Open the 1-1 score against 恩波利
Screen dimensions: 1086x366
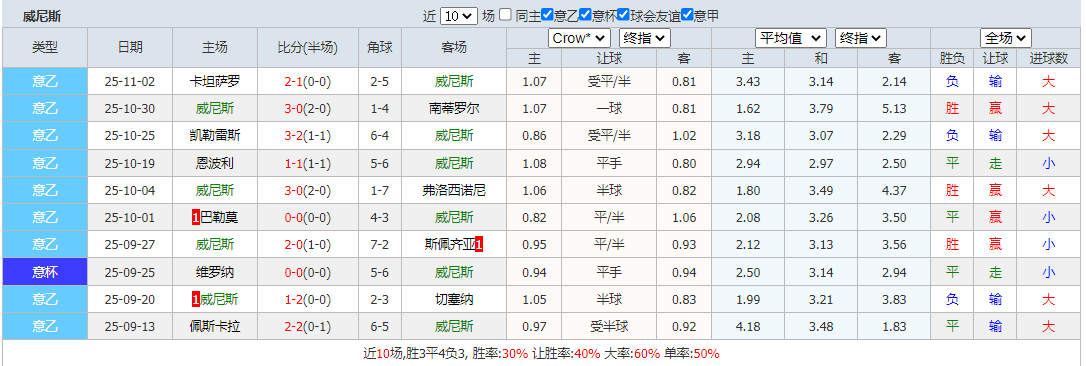click(x=295, y=164)
